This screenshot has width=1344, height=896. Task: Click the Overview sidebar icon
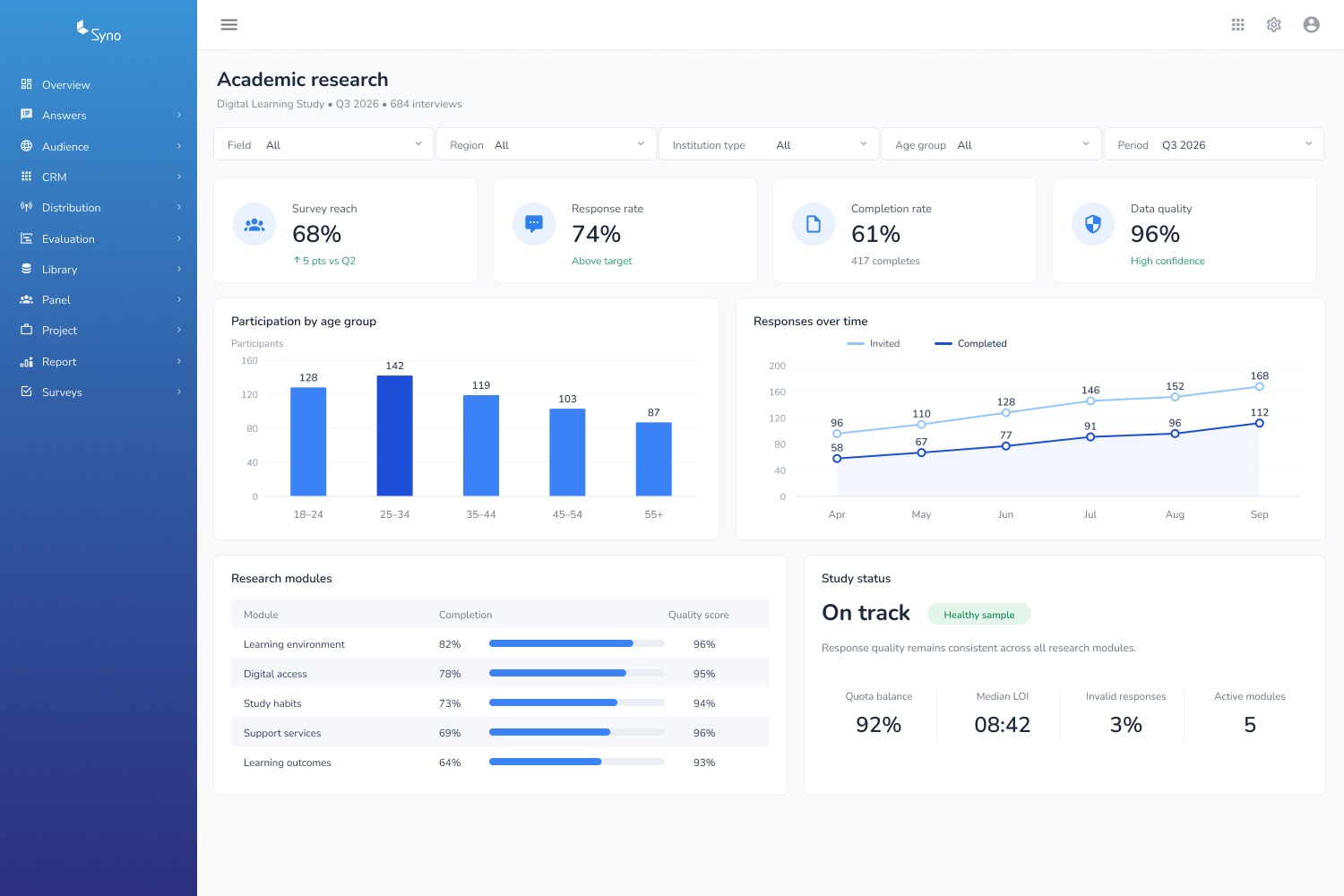pos(26,84)
